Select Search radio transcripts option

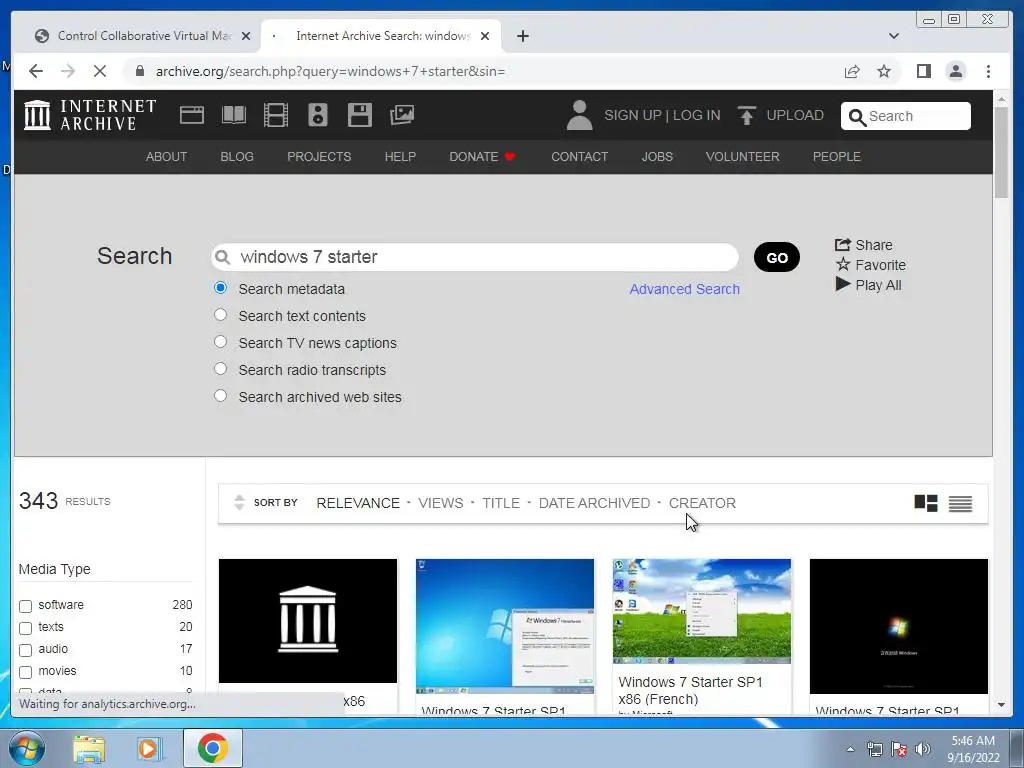(221, 369)
